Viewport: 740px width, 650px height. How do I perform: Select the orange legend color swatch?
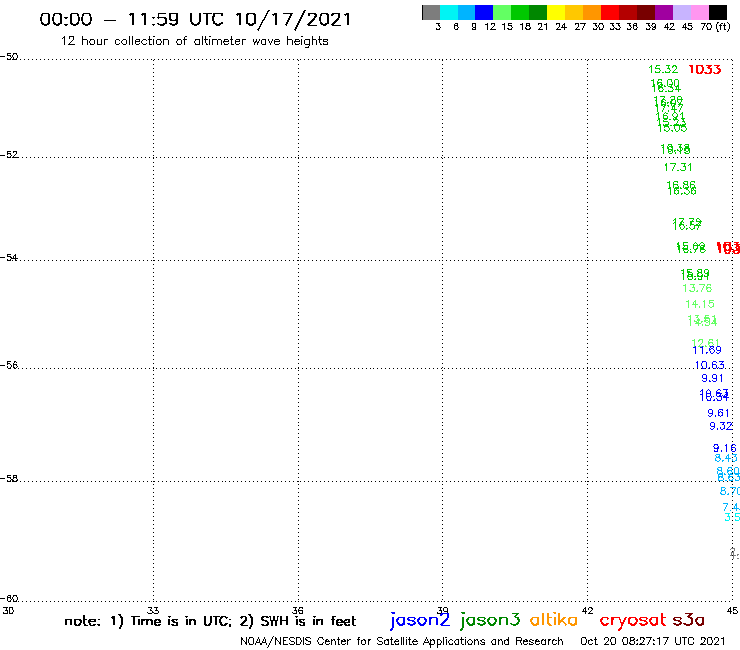(592, 12)
